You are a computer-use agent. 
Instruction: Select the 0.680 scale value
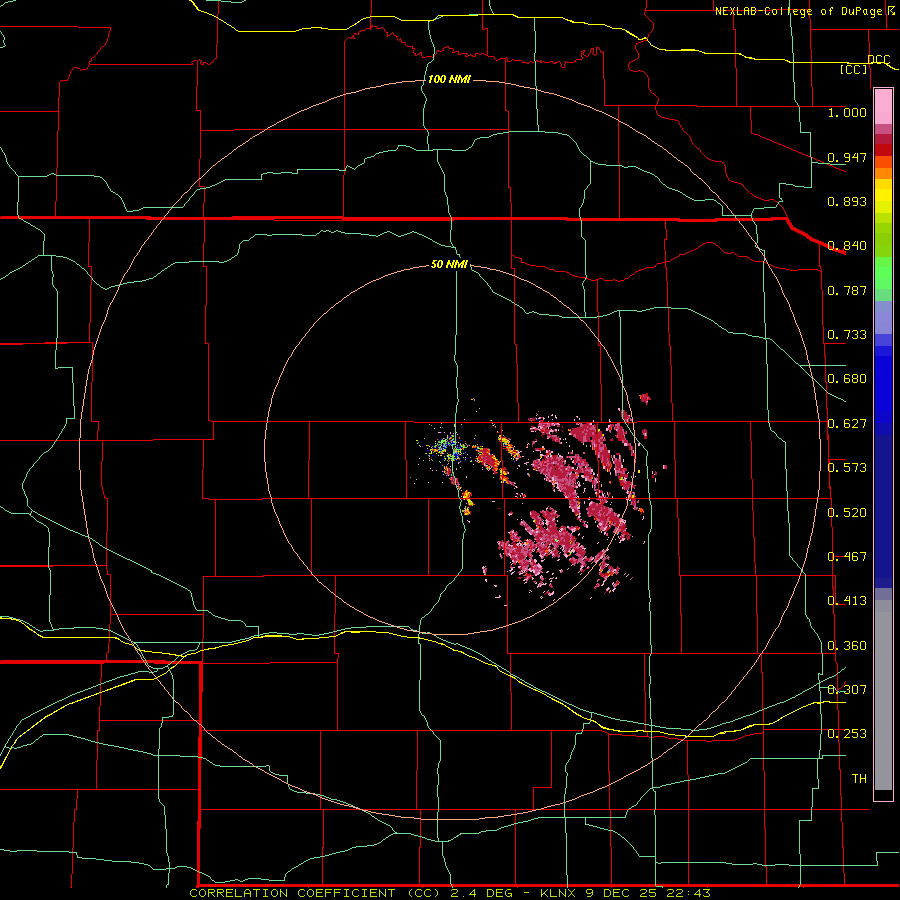tap(847, 379)
